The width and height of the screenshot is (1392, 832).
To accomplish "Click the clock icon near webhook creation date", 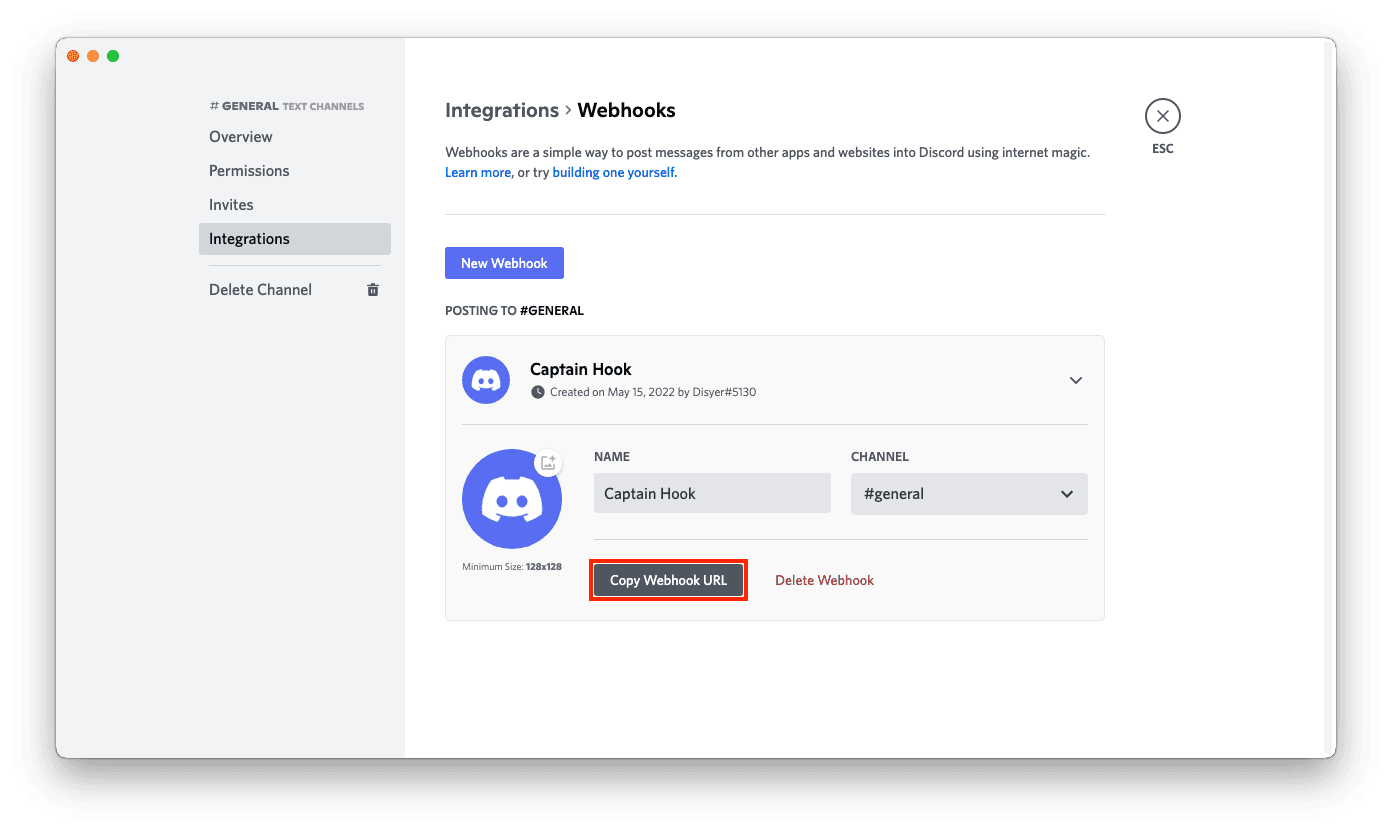I will (x=538, y=392).
